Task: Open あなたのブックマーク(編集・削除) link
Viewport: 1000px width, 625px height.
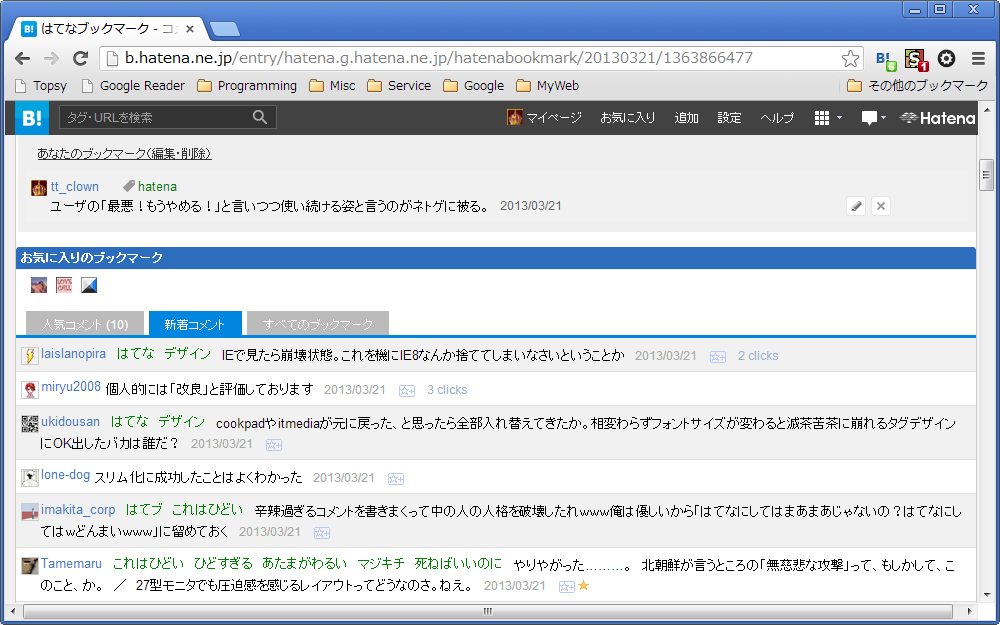Action: pyautogui.click(x=124, y=154)
